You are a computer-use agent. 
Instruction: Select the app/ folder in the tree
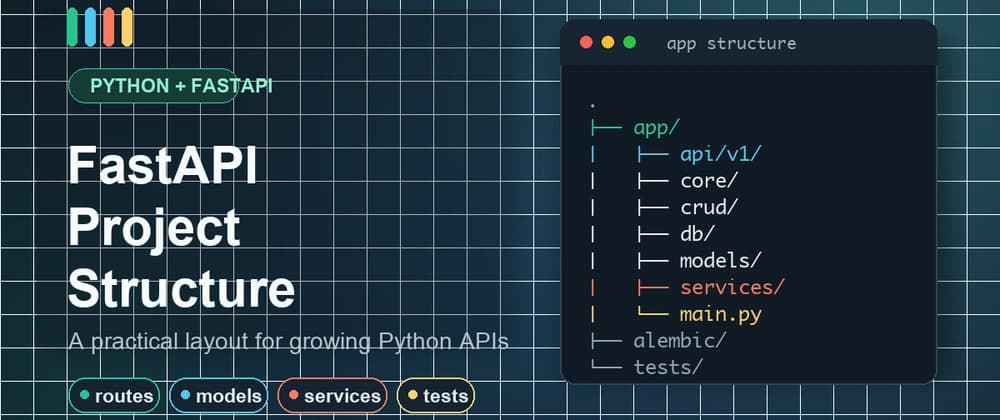pyautogui.click(x=657, y=127)
